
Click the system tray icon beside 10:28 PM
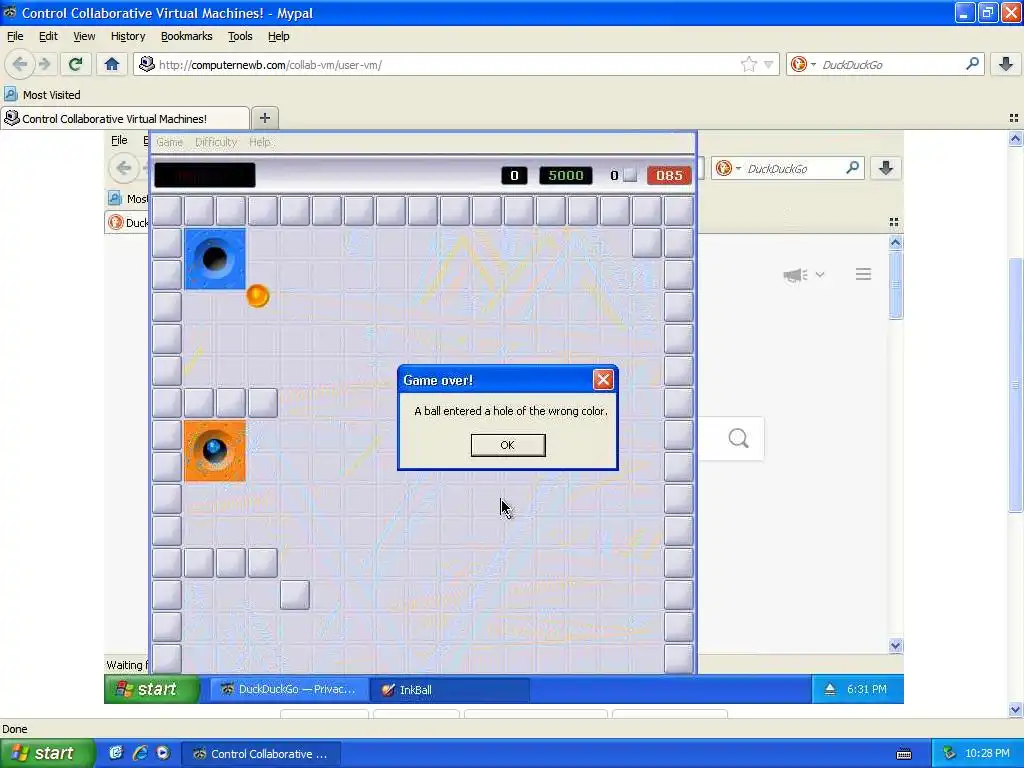950,754
